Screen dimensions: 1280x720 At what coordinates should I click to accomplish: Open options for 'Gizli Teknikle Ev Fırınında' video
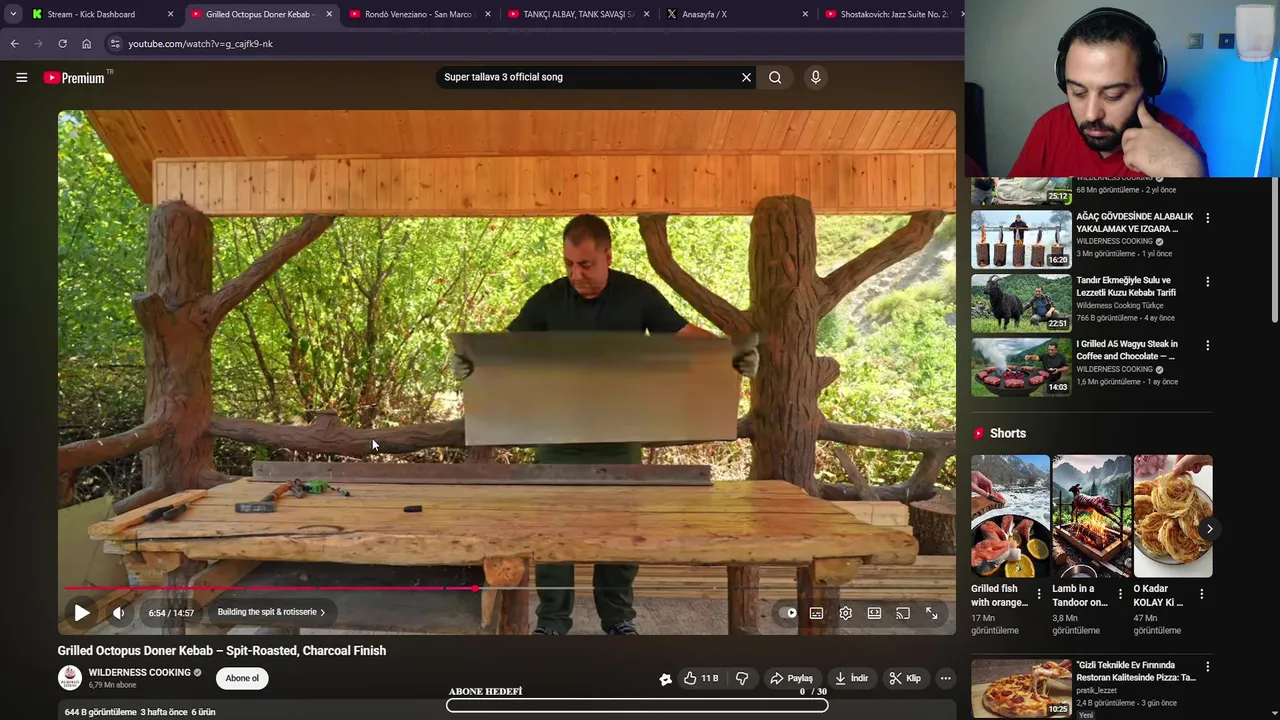1207,667
